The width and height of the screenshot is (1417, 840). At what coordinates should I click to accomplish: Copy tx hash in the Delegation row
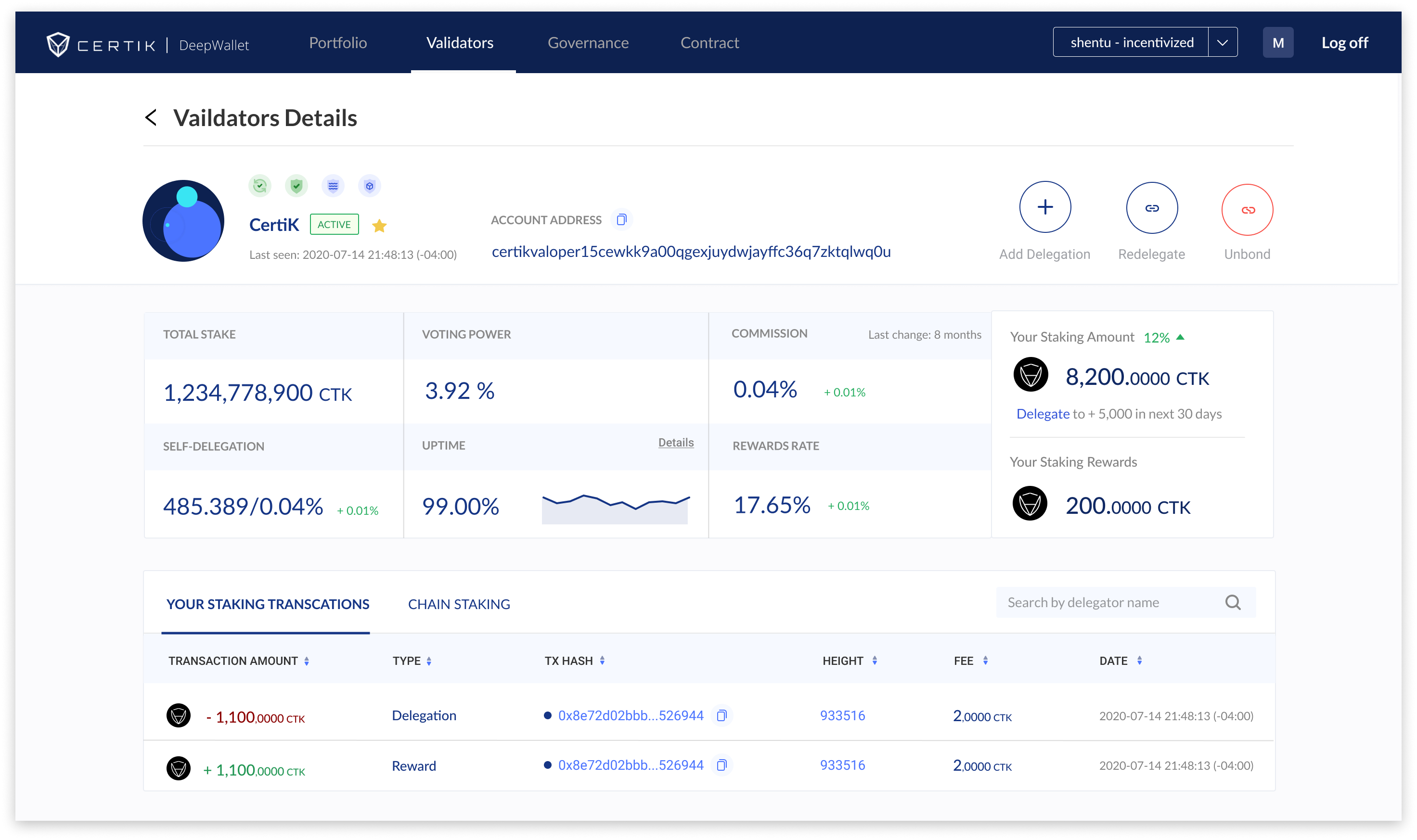click(721, 716)
